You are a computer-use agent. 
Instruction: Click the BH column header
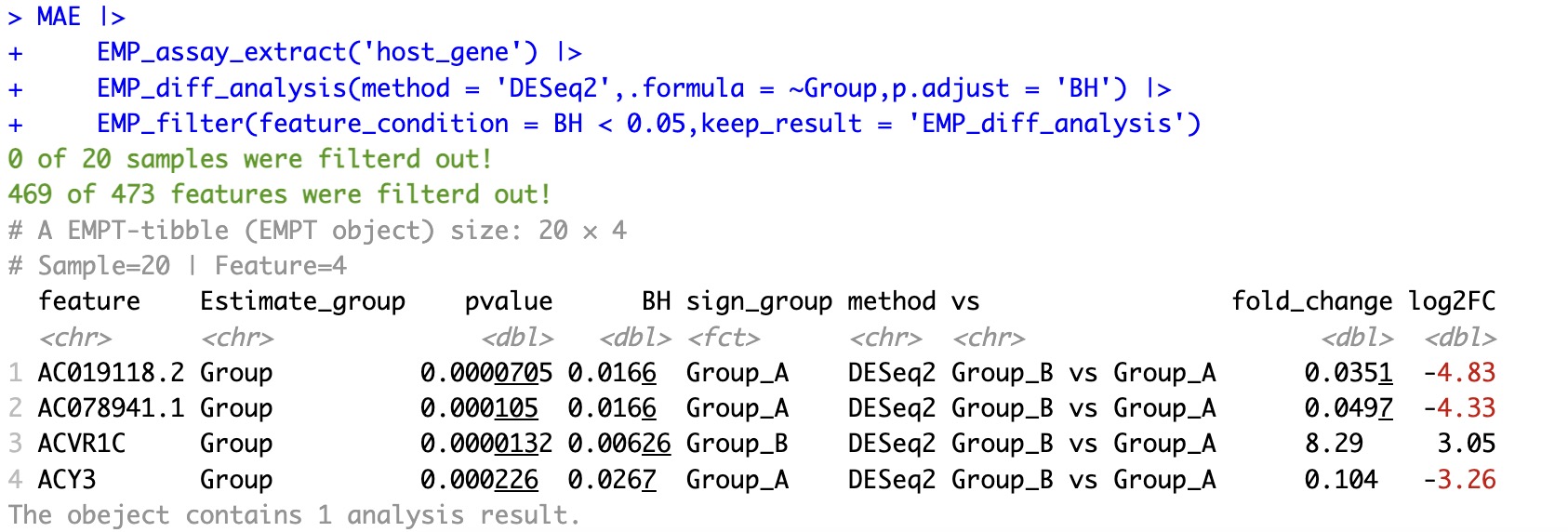tap(656, 301)
